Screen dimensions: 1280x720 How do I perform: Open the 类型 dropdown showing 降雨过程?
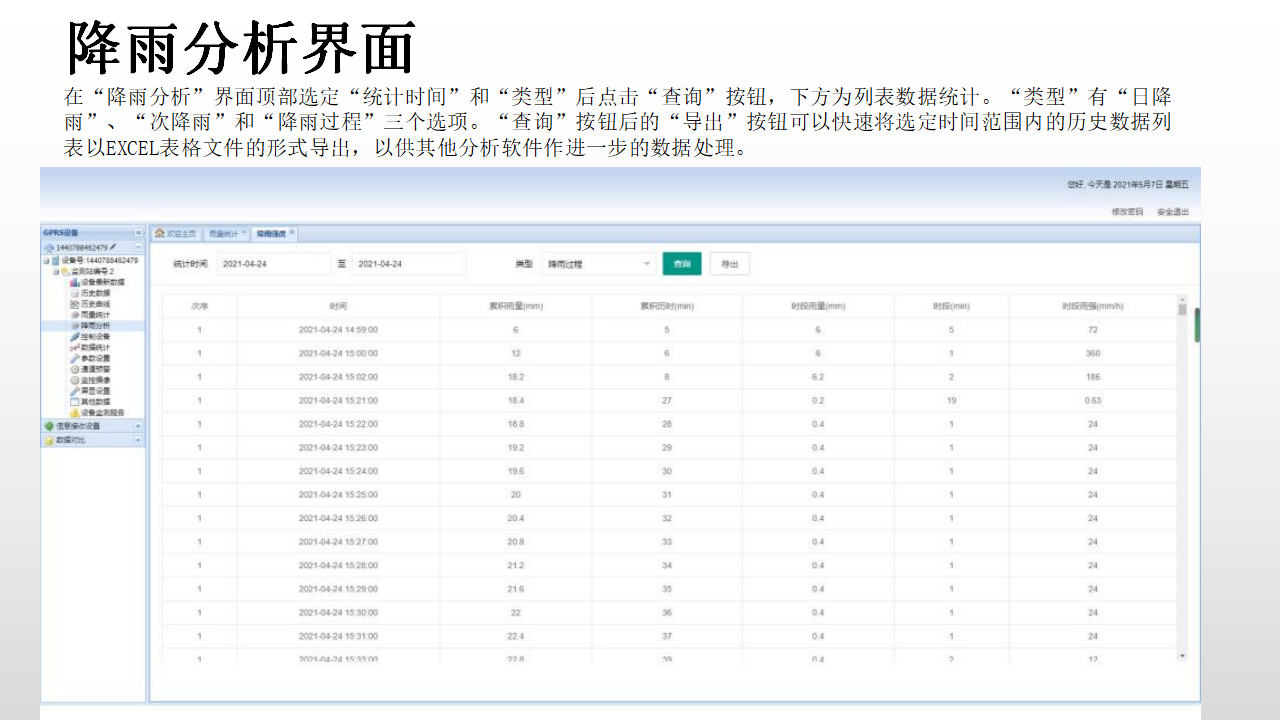[598, 264]
